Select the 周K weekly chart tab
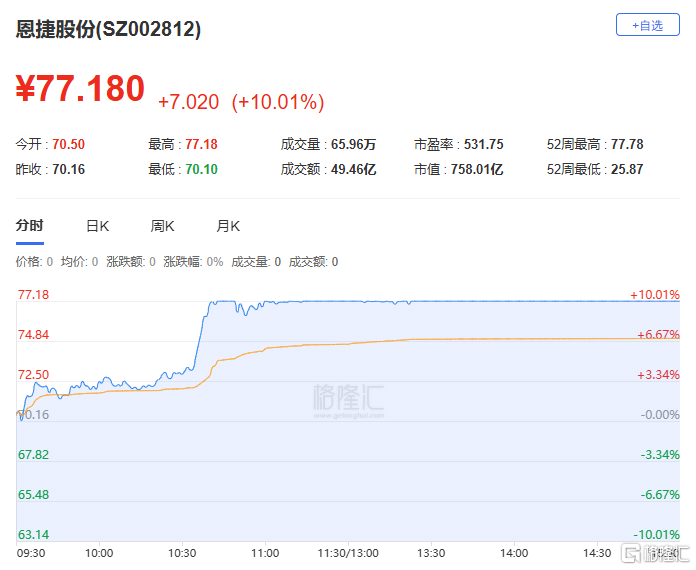This screenshot has height=570, width=696. [162, 226]
